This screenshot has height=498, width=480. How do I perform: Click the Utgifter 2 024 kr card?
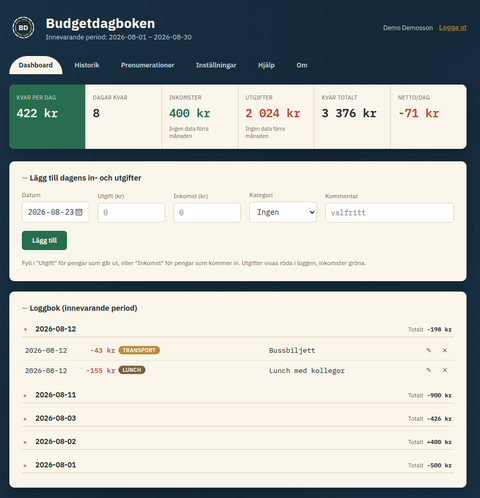[x=276, y=117]
